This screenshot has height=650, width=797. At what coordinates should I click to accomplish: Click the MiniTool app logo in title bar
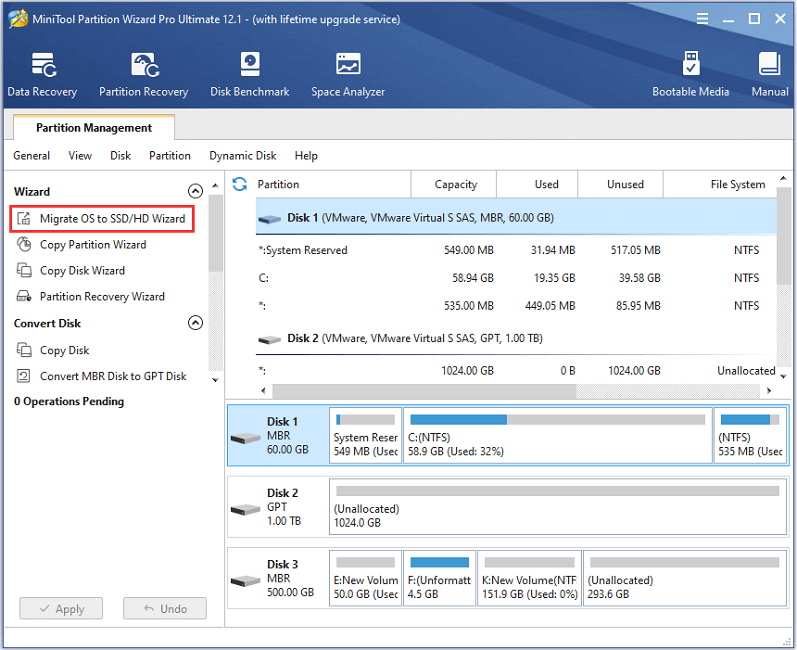point(18,19)
